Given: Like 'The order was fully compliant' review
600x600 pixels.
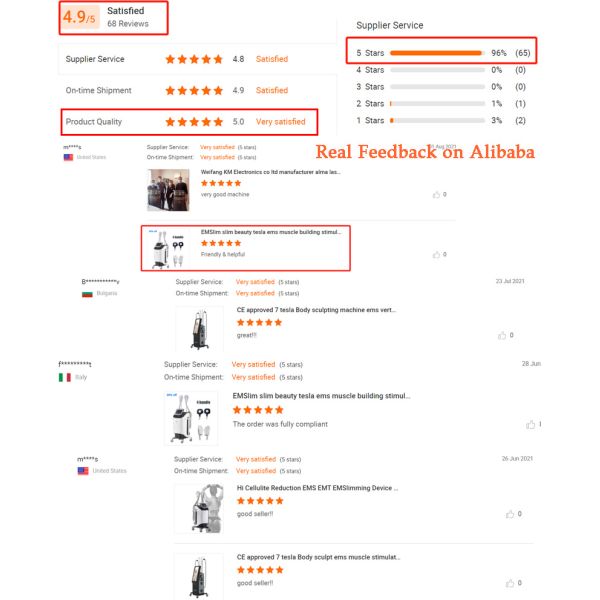Looking at the screenshot, I should pyautogui.click(x=531, y=424).
